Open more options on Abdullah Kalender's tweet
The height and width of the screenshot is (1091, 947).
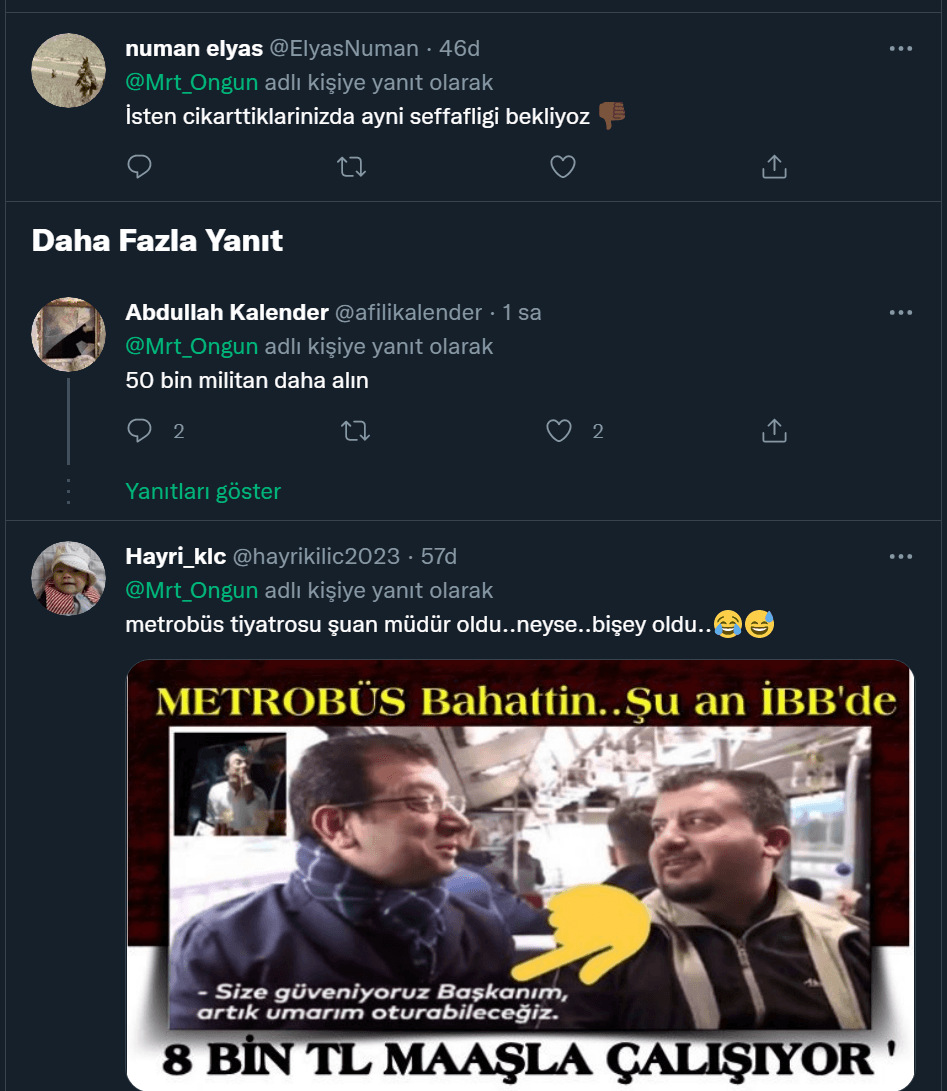900,312
